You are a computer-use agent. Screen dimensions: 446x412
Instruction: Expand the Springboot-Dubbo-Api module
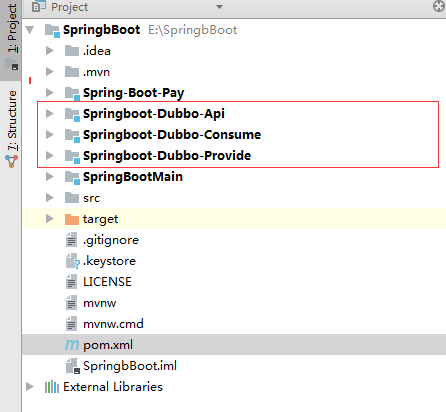(x=50, y=114)
